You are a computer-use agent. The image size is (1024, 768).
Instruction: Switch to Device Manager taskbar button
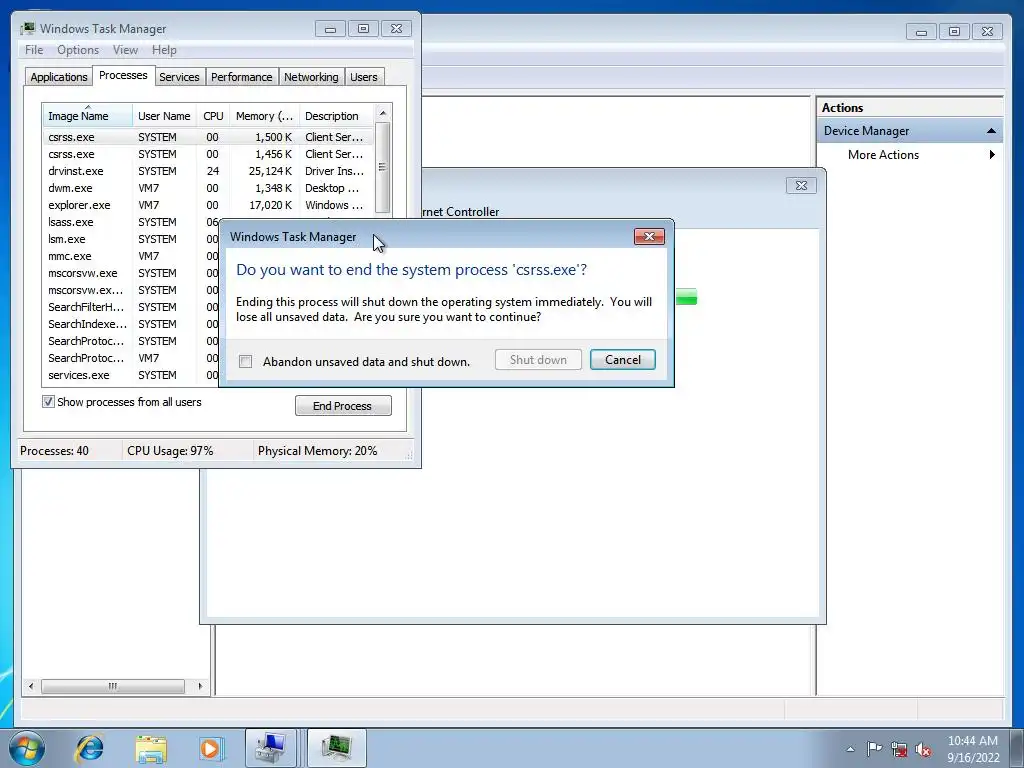tap(271, 748)
